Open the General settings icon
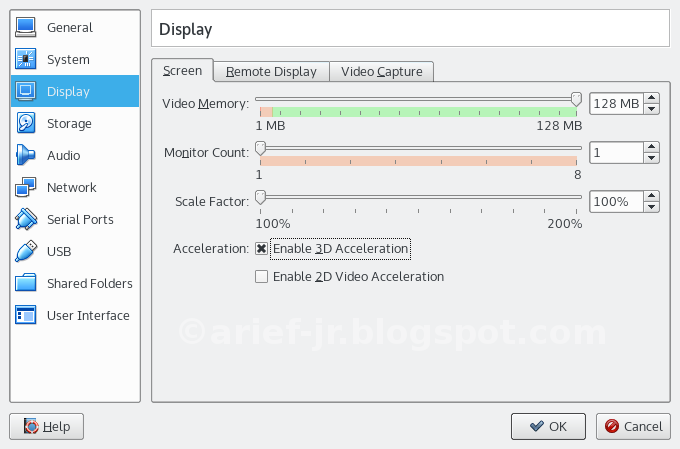Screen dimensions: 680x449 (27, 27)
